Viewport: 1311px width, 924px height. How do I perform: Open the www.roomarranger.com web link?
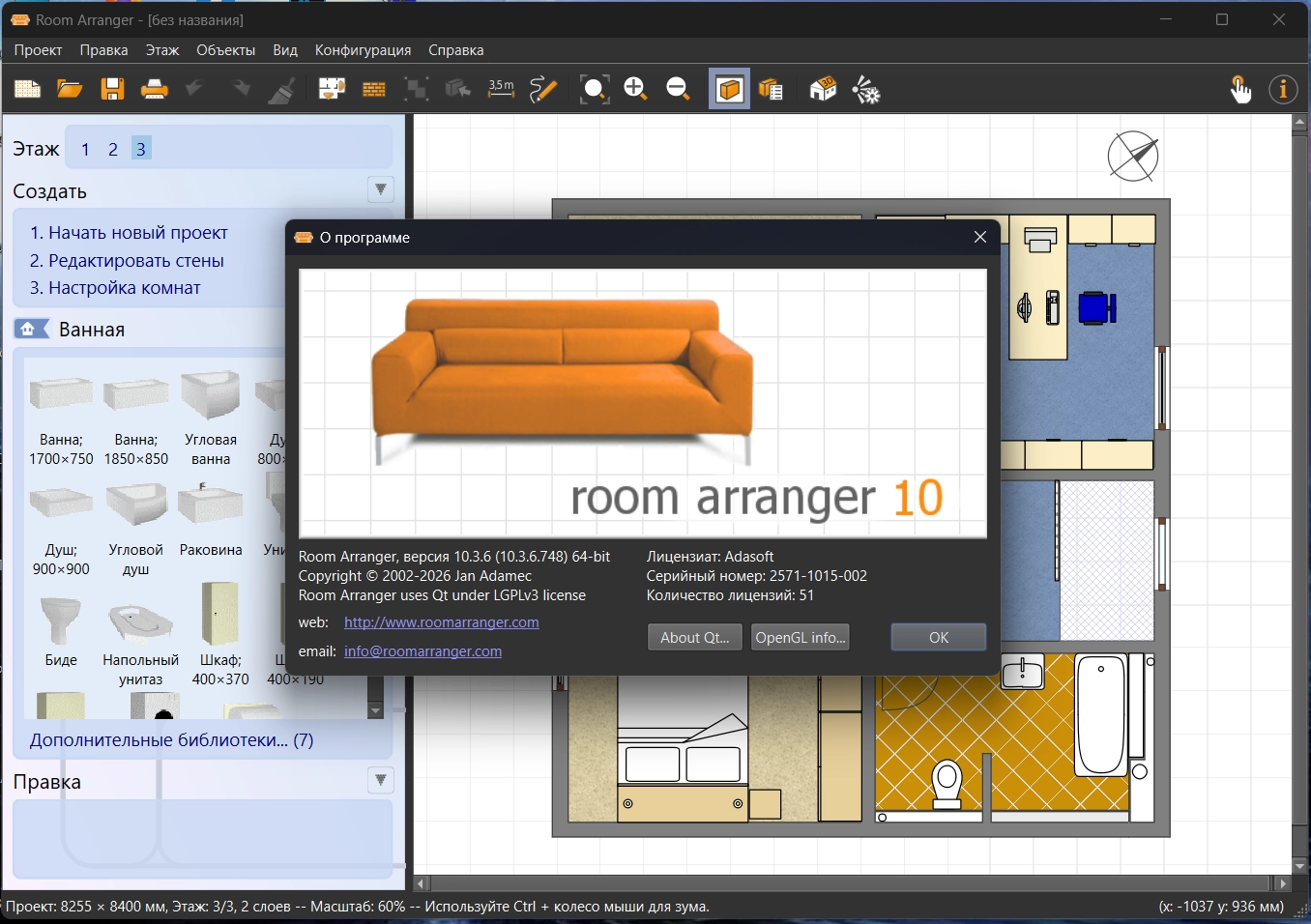[441, 622]
